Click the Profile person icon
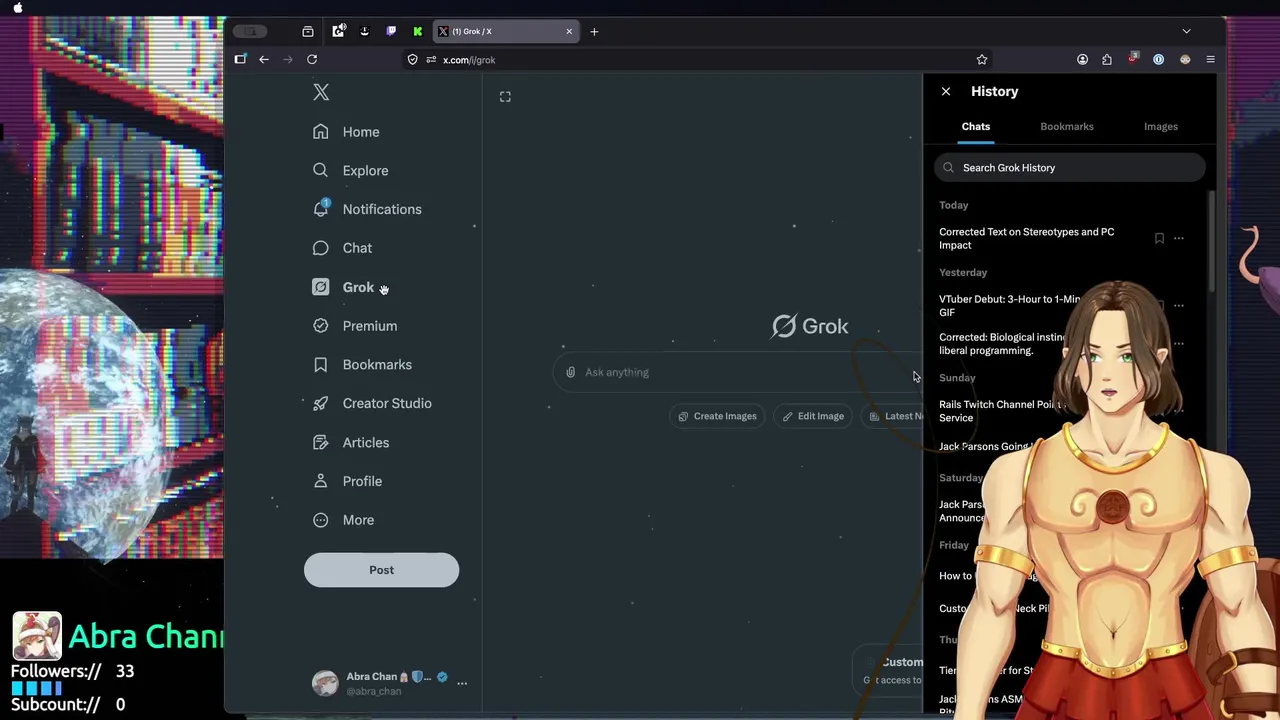The image size is (1280, 720). (320, 481)
